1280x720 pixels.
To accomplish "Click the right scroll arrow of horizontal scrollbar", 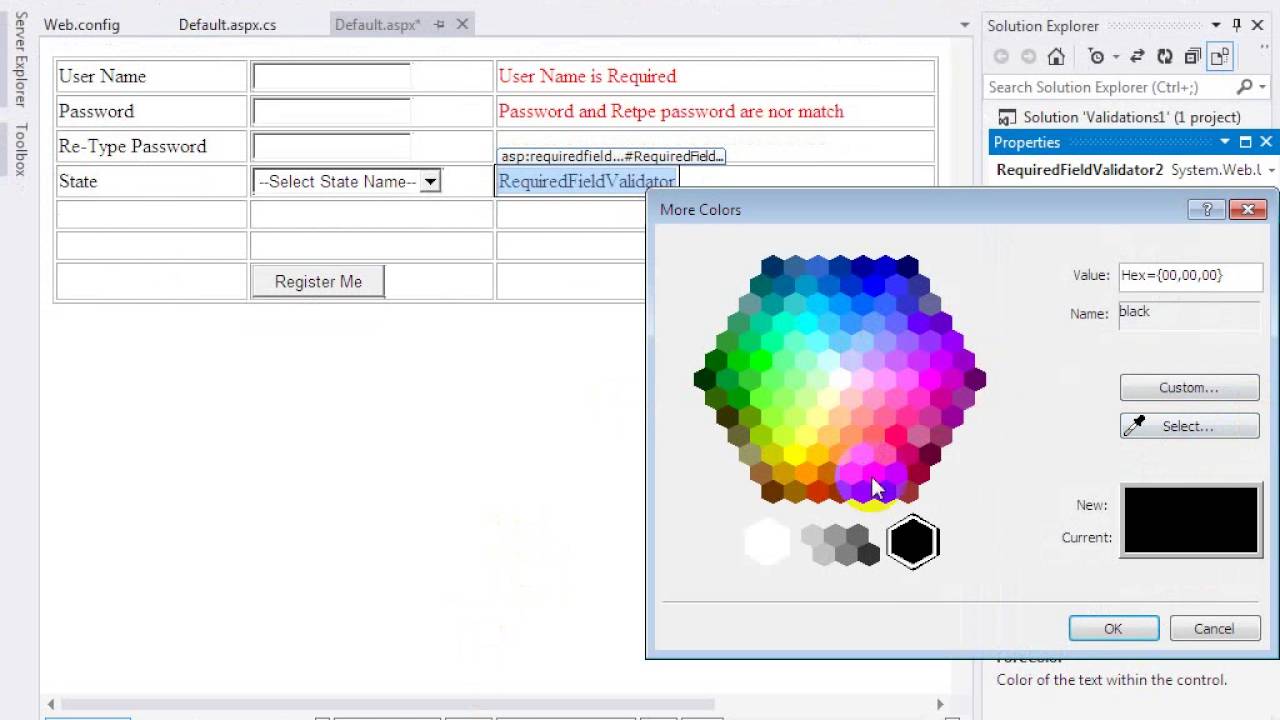I will pyautogui.click(x=940, y=704).
